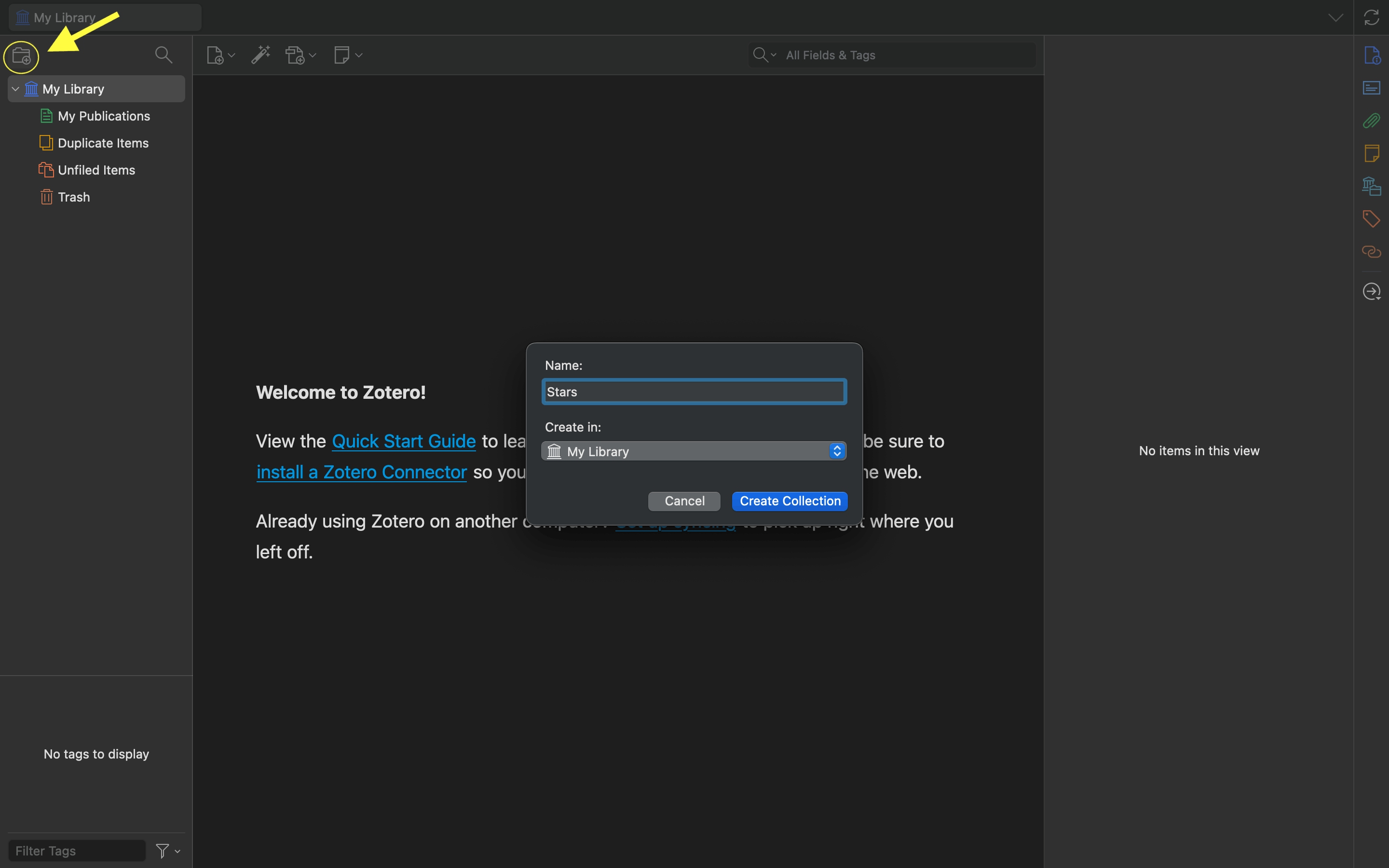
Task: Click Add Item by Identifier wand
Action: tap(260, 55)
